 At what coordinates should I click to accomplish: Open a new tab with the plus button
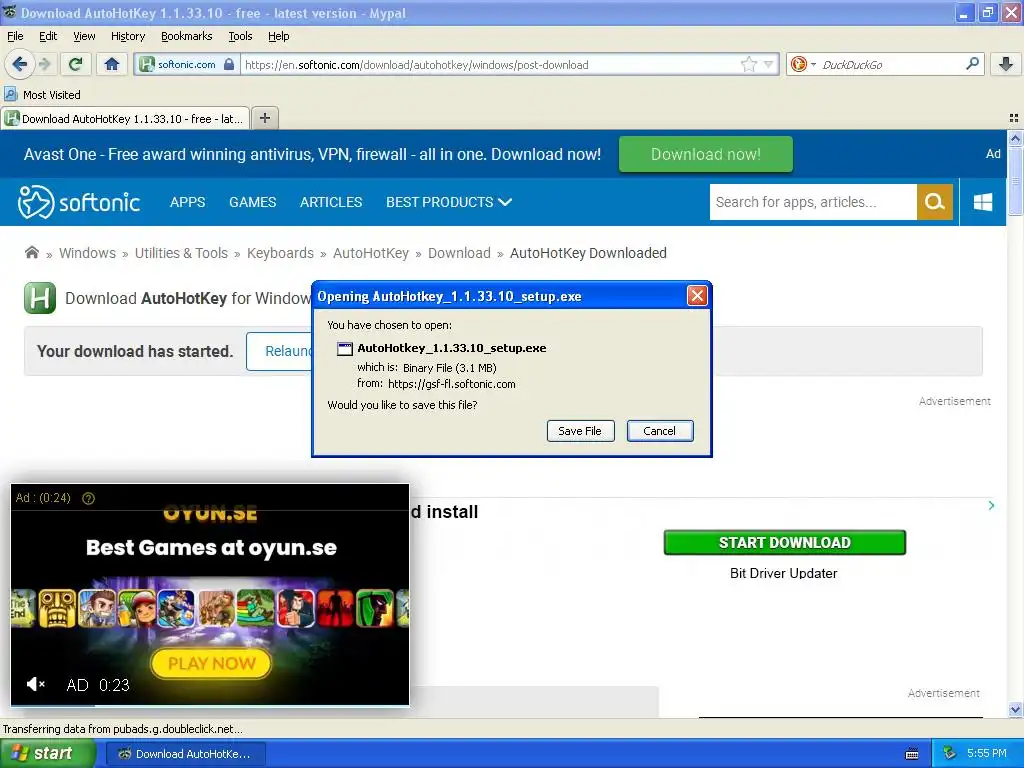click(x=264, y=118)
